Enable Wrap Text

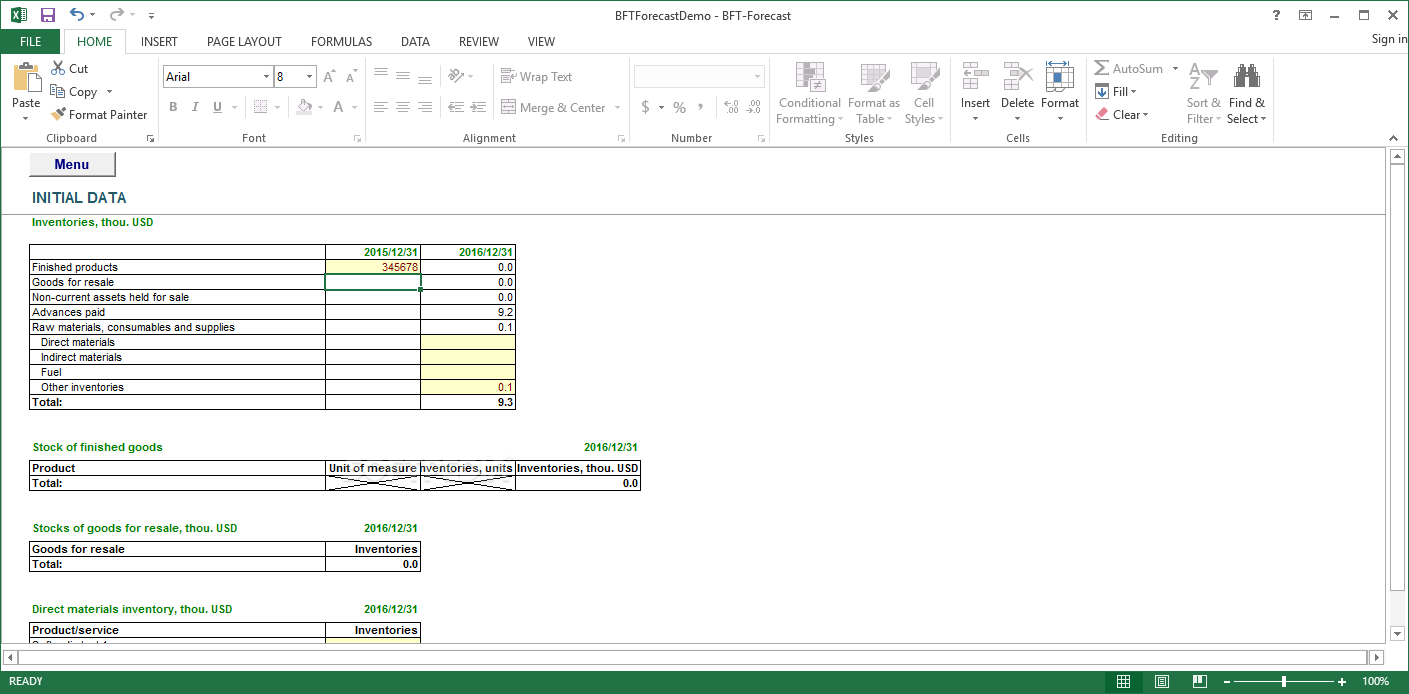tap(536, 76)
